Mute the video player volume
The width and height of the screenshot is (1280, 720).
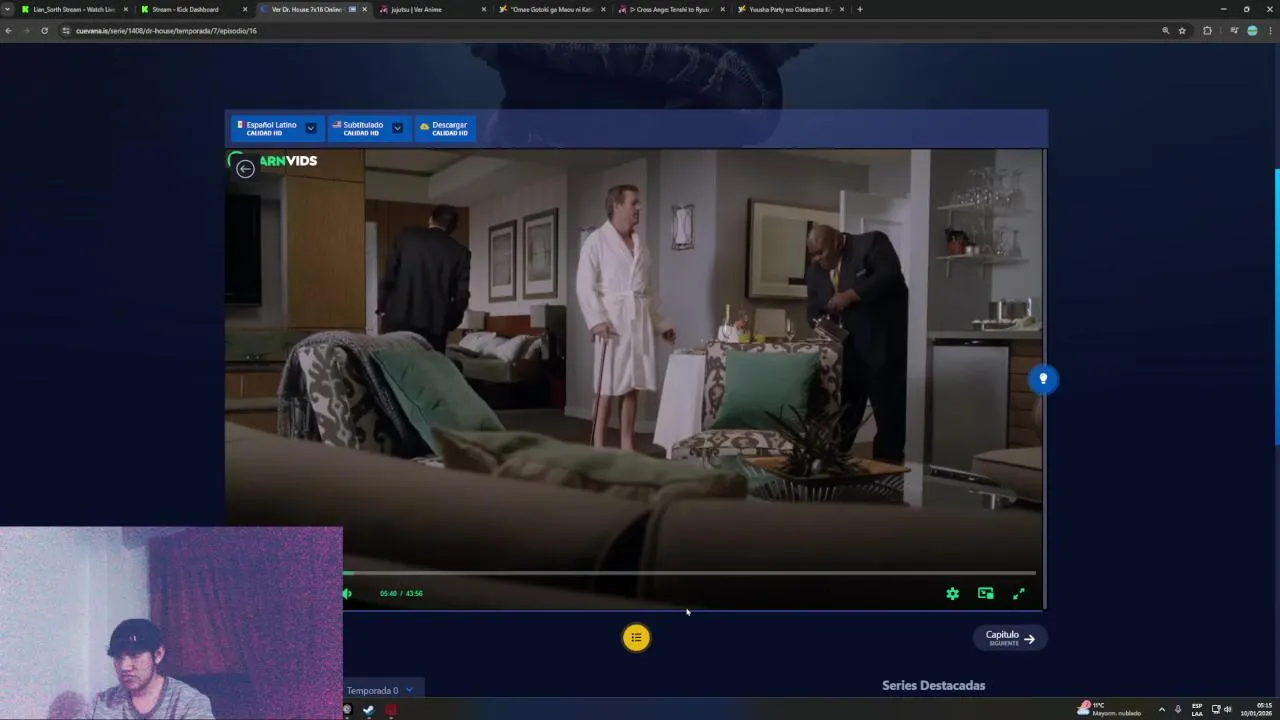point(347,594)
